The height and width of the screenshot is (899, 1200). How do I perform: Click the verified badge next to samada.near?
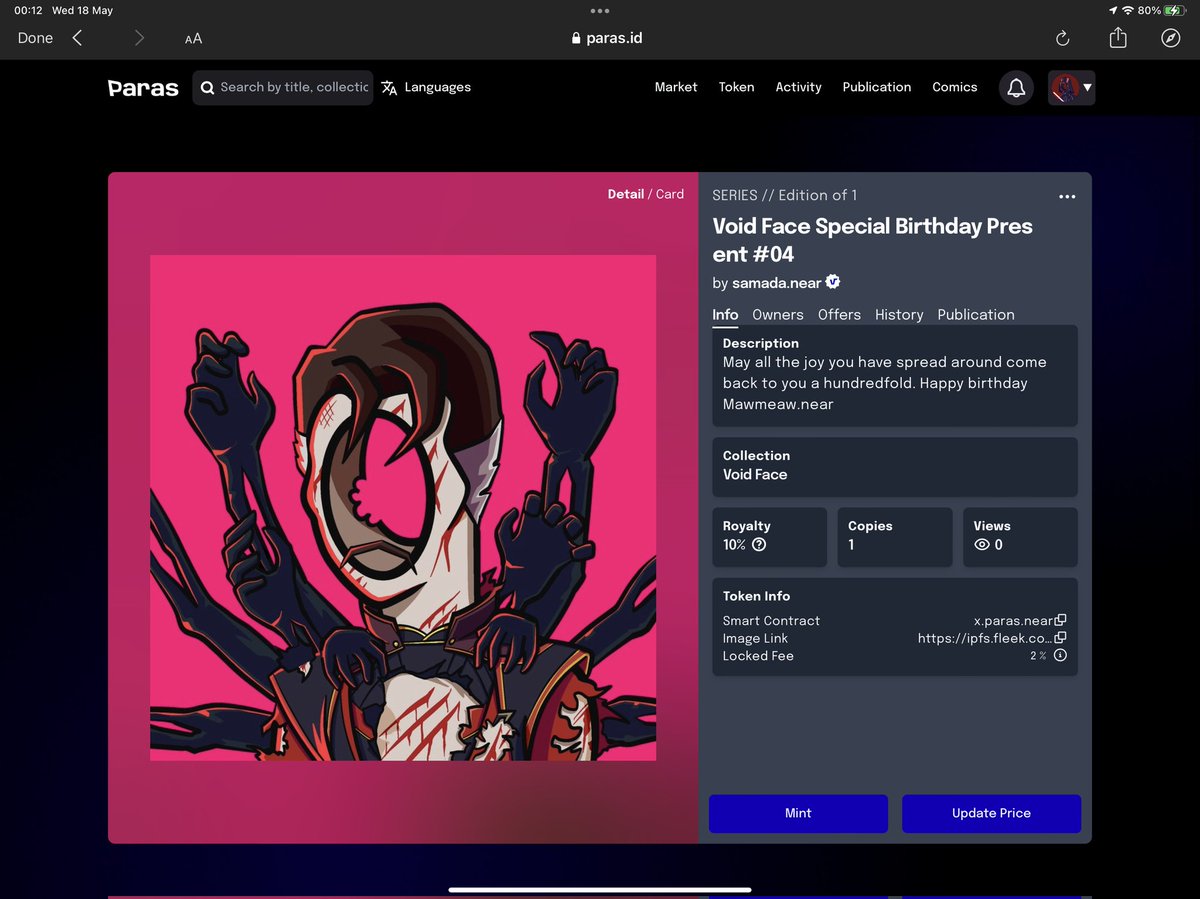(x=833, y=282)
